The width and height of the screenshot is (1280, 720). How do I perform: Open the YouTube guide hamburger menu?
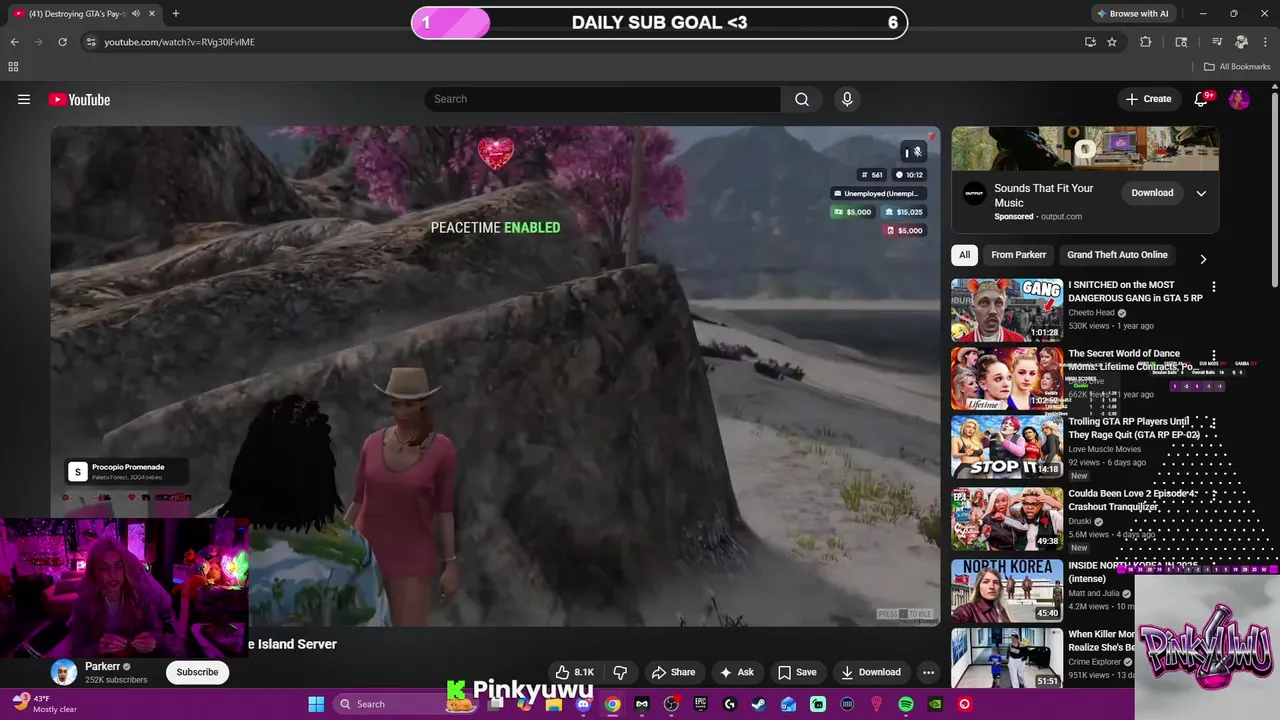[x=24, y=99]
